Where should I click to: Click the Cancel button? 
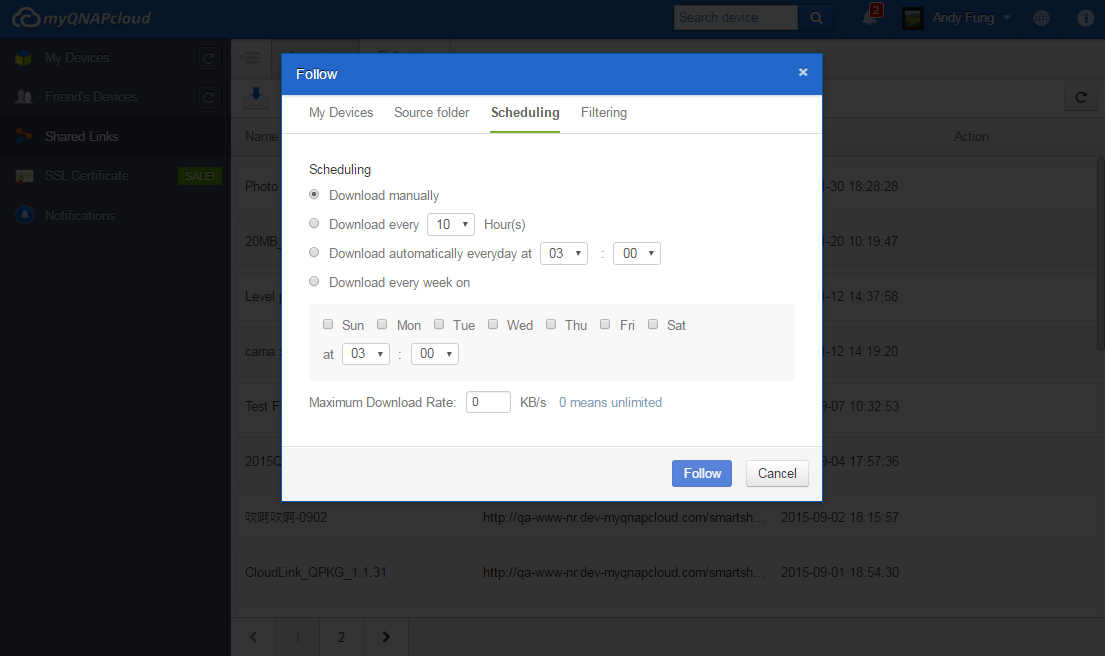click(777, 474)
